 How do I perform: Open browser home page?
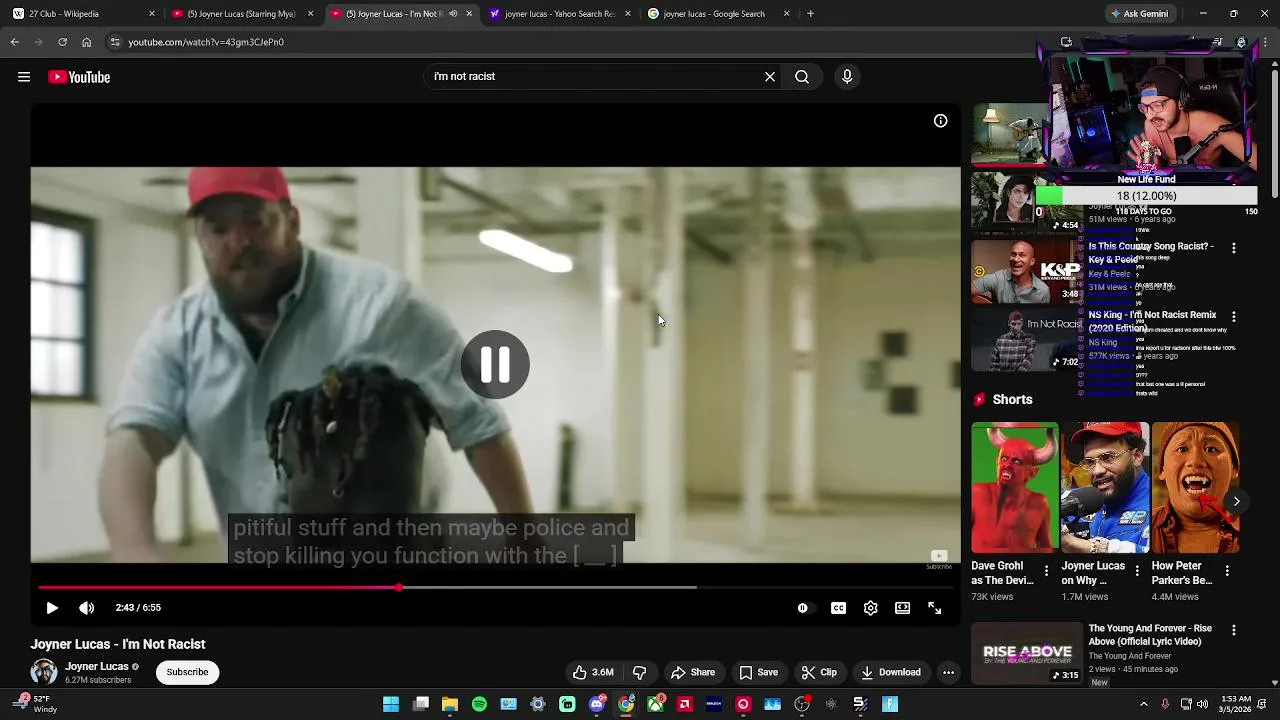pos(86,42)
